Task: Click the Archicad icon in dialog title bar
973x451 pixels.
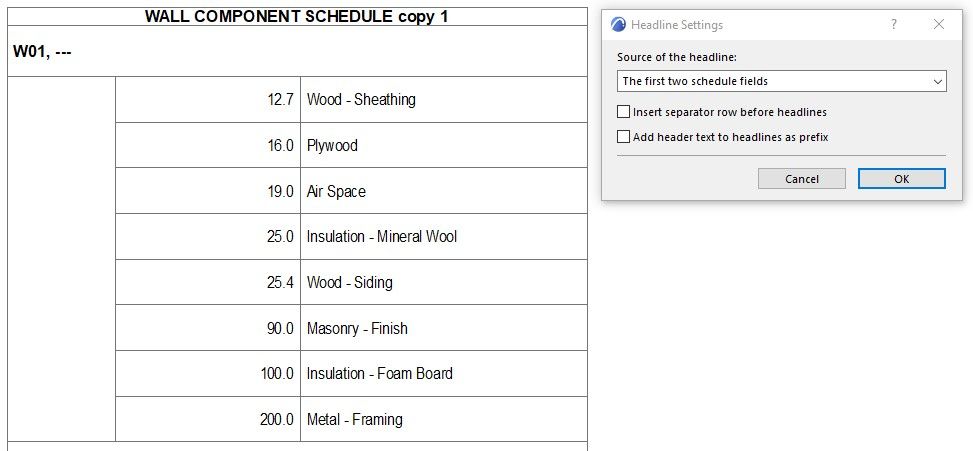Action: pyautogui.click(x=618, y=25)
